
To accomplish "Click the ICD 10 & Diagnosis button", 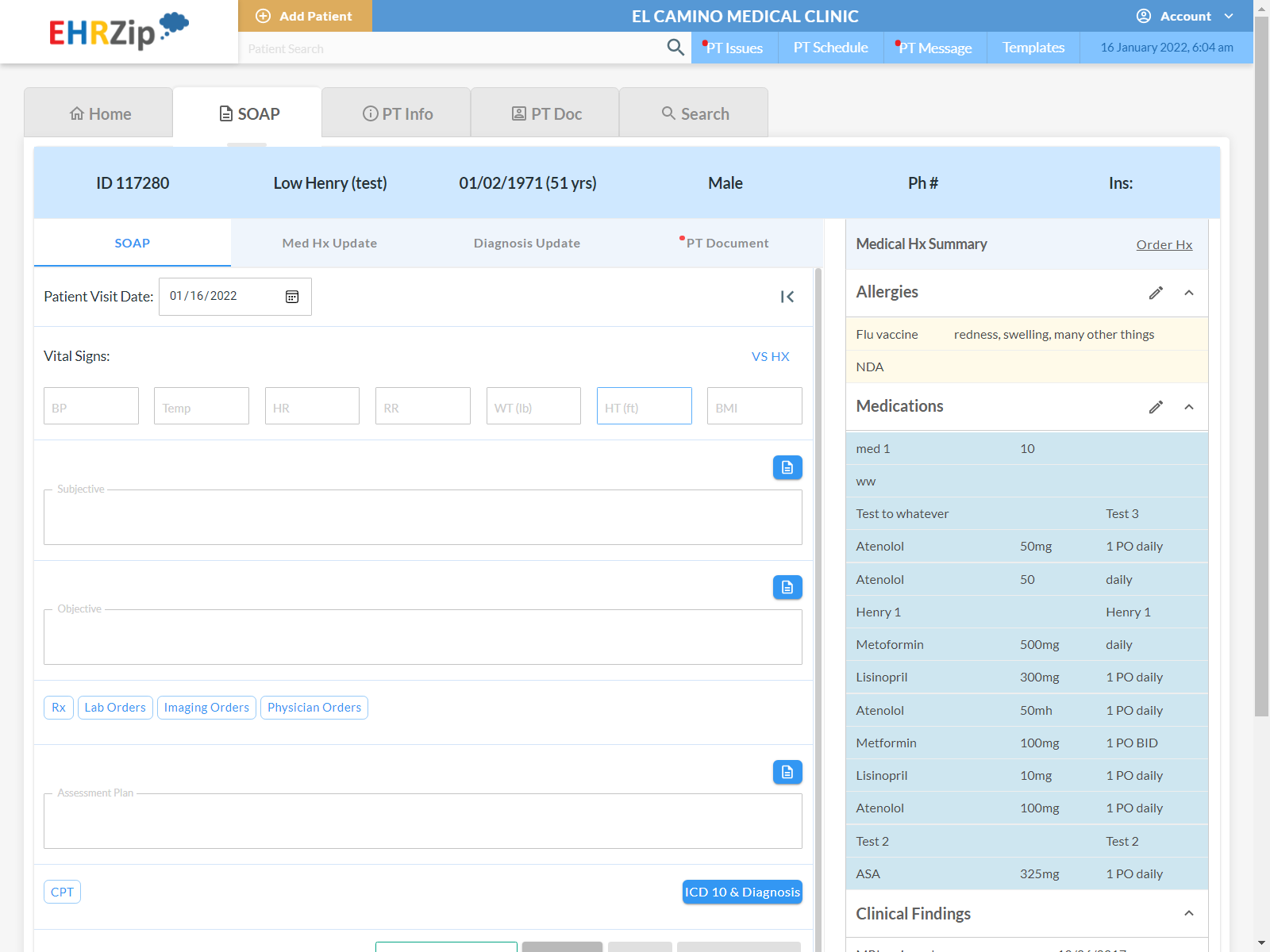I will pos(741,892).
